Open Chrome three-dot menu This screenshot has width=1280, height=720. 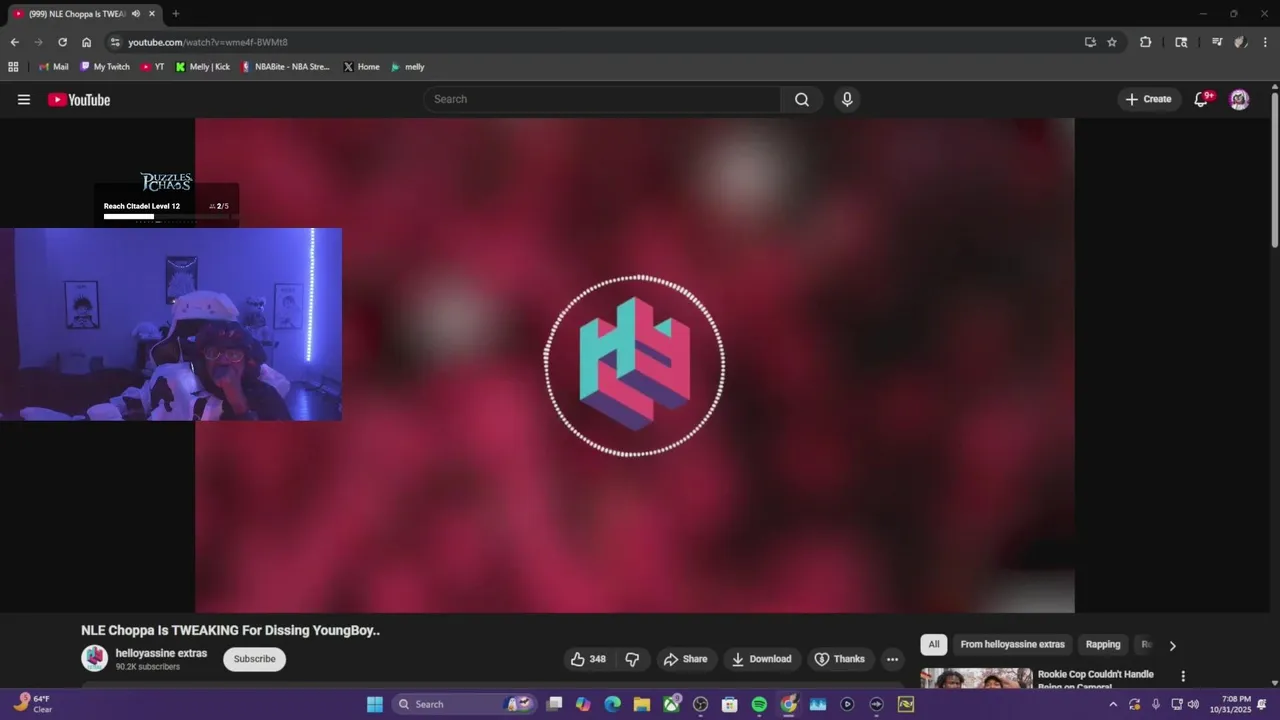[x=1265, y=42]
